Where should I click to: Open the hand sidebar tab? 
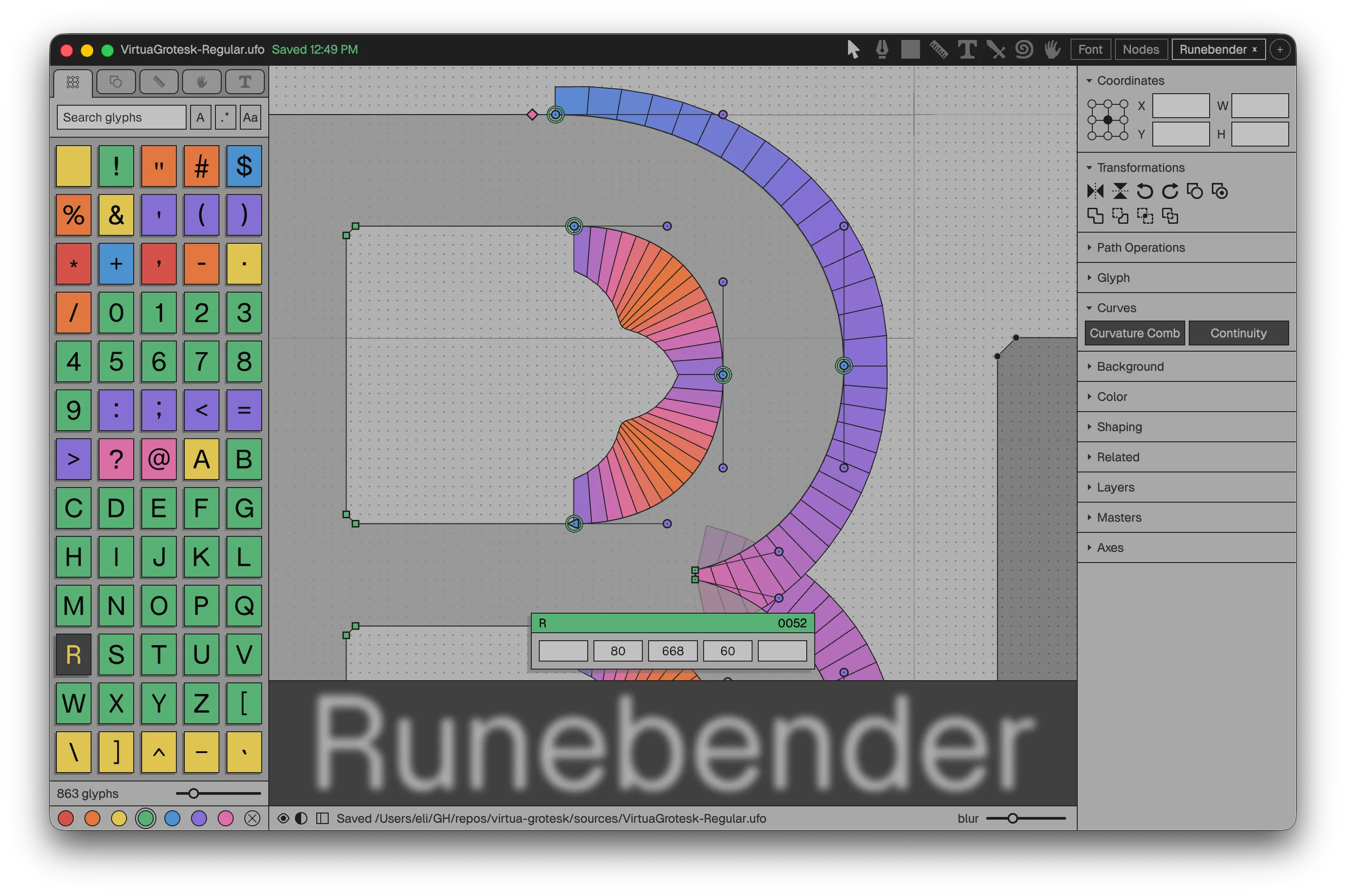click(202, 82)
